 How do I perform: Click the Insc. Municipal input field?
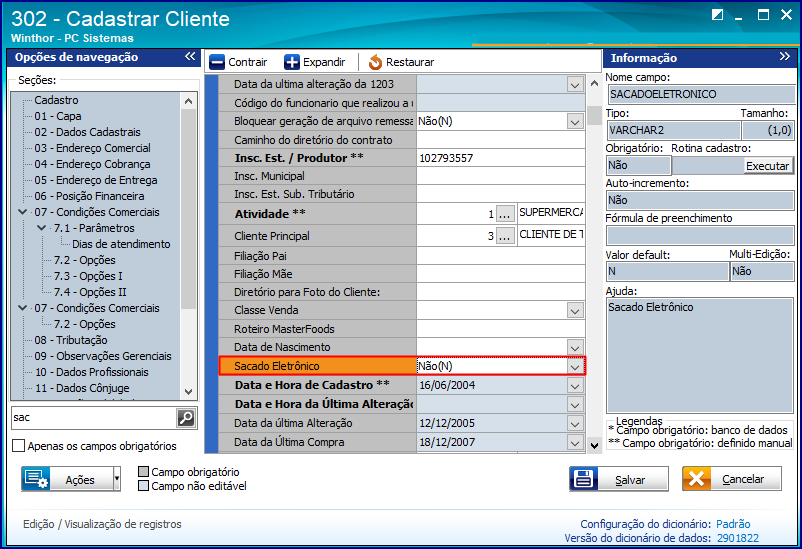[501, 177]
